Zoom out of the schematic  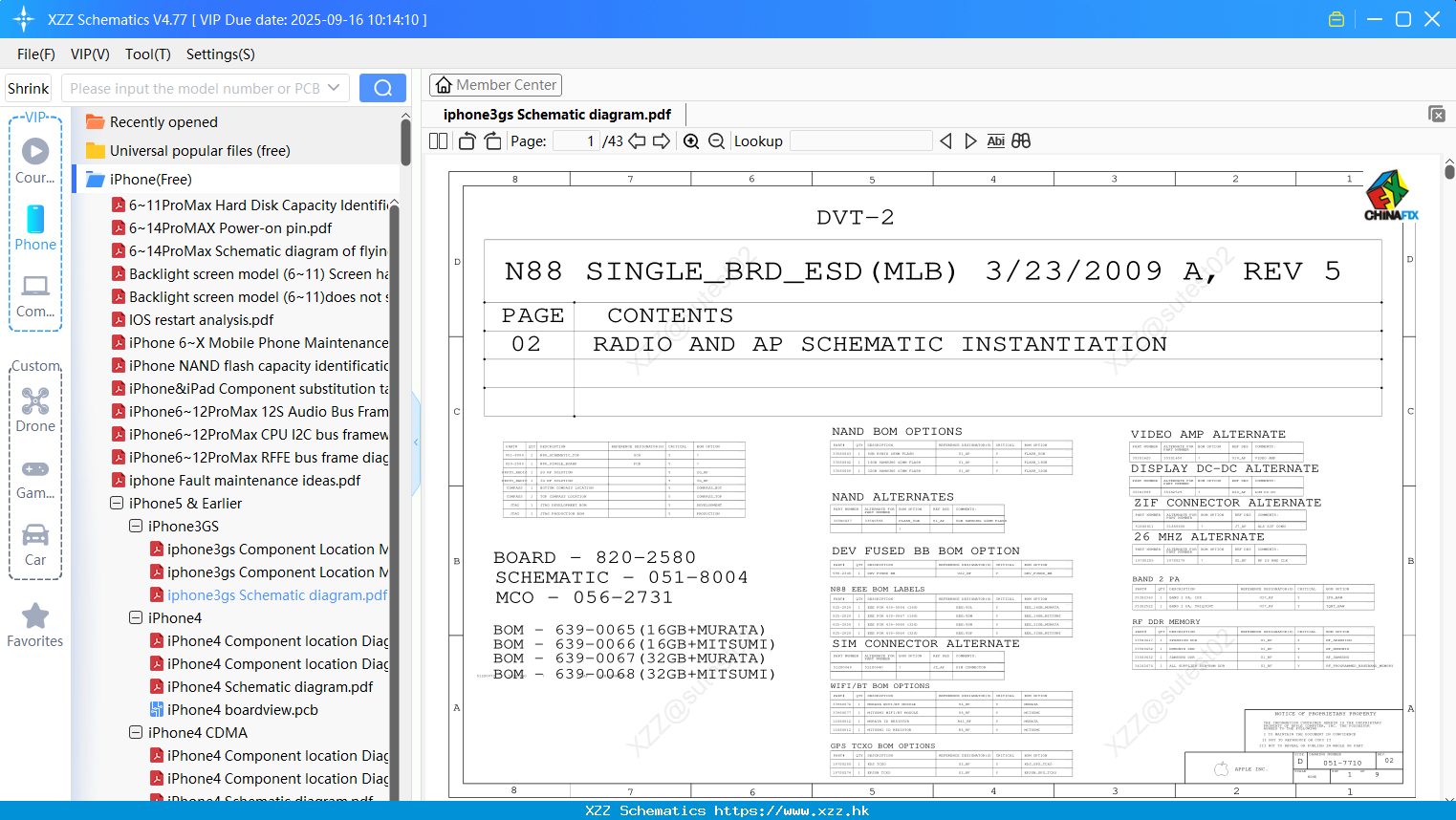point(716,141)
